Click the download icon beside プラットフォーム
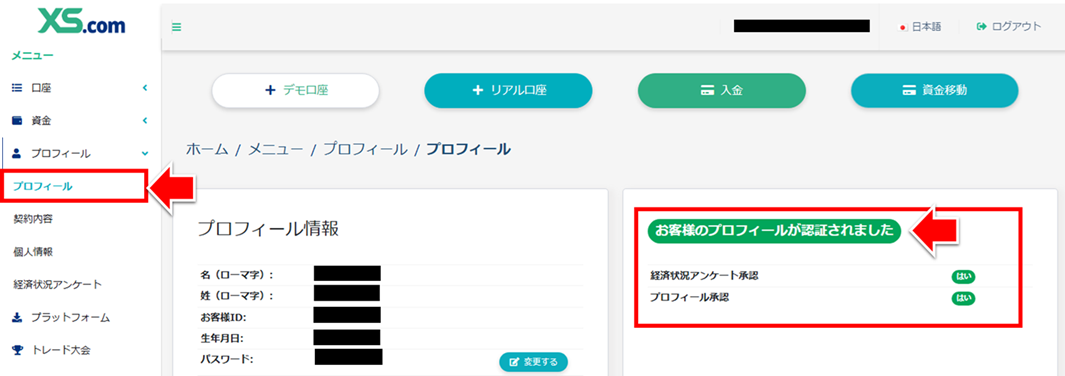The image size is (1065, 376). coord(17,317)
